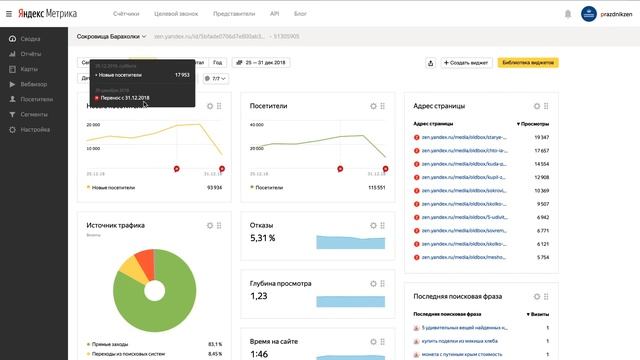Open the zen.yandex.ru/media/oldbox/chto-ia page link

click(x=464, y=151)
